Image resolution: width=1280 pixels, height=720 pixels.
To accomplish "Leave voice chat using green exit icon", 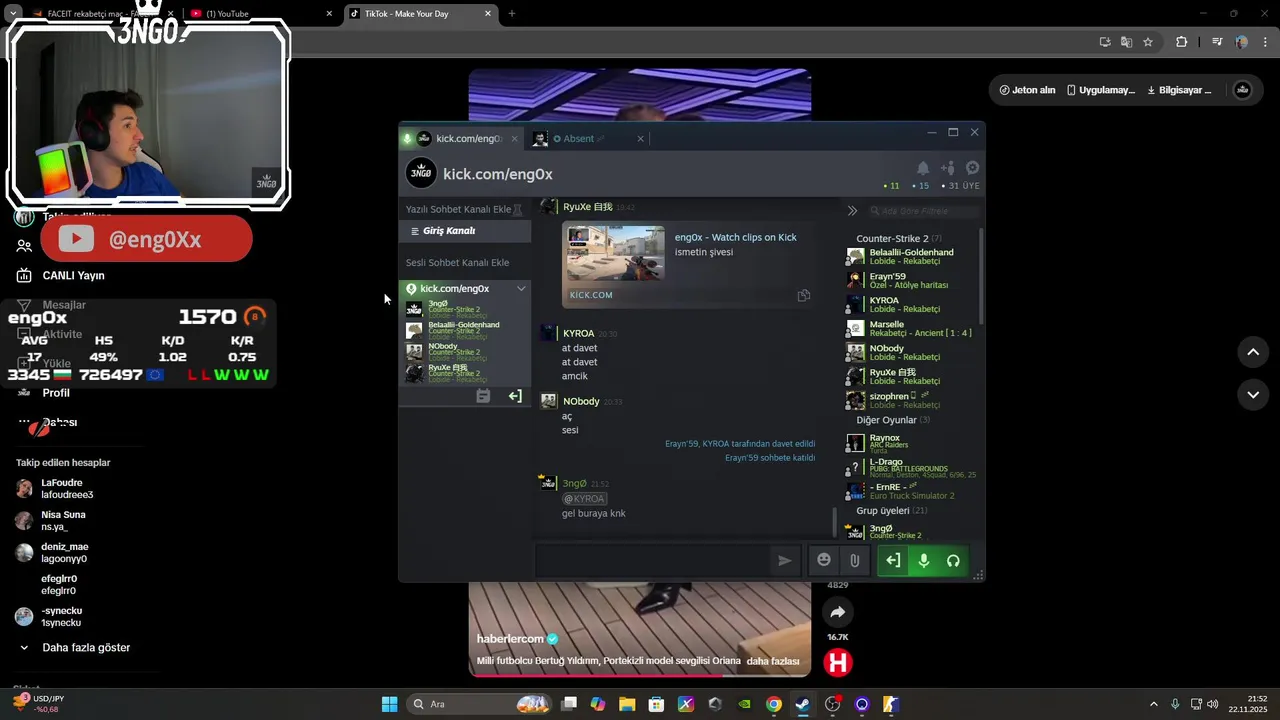I will tap(893, 561).
